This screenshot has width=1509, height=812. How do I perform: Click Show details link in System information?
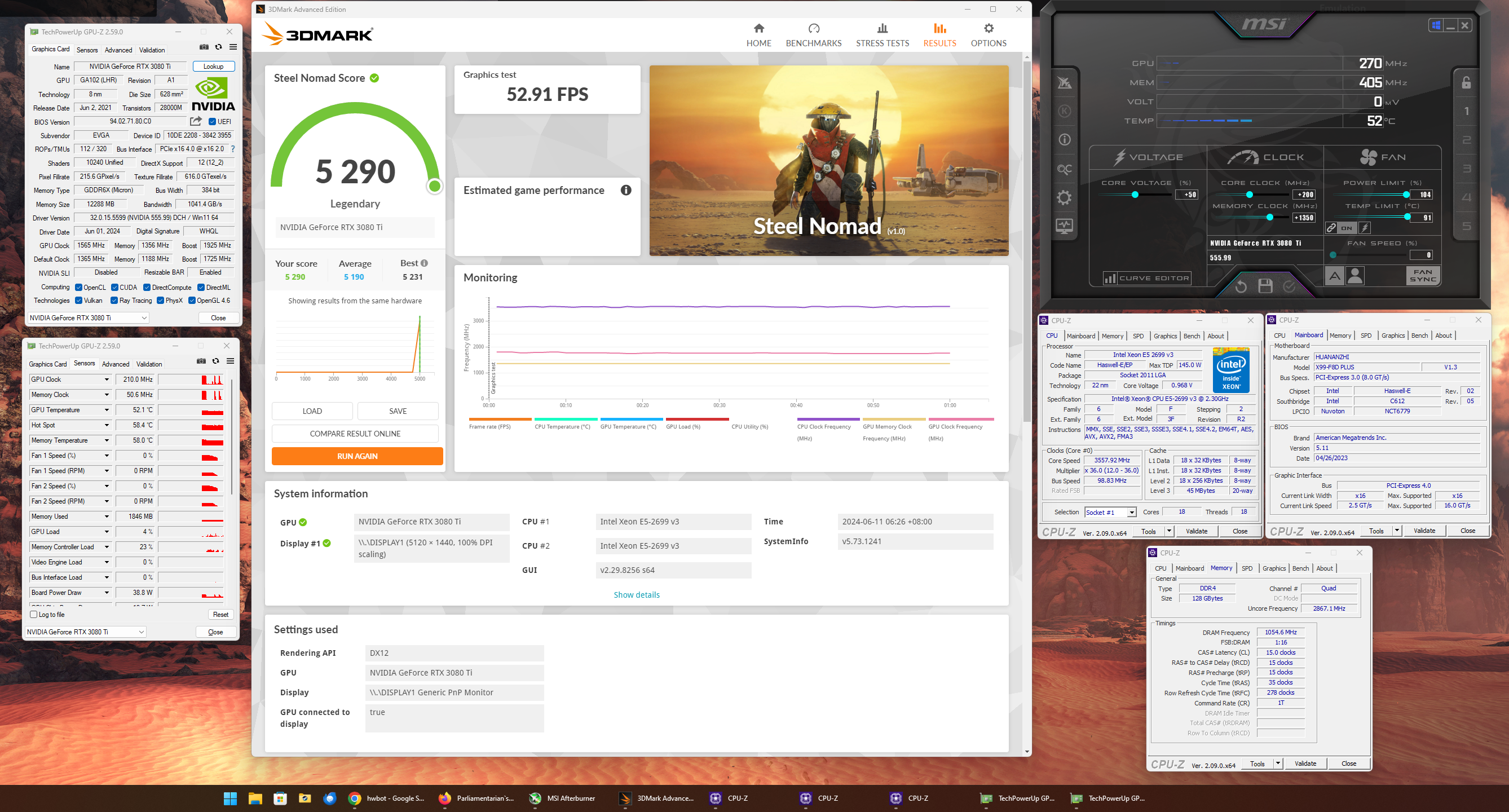(636, 595)
